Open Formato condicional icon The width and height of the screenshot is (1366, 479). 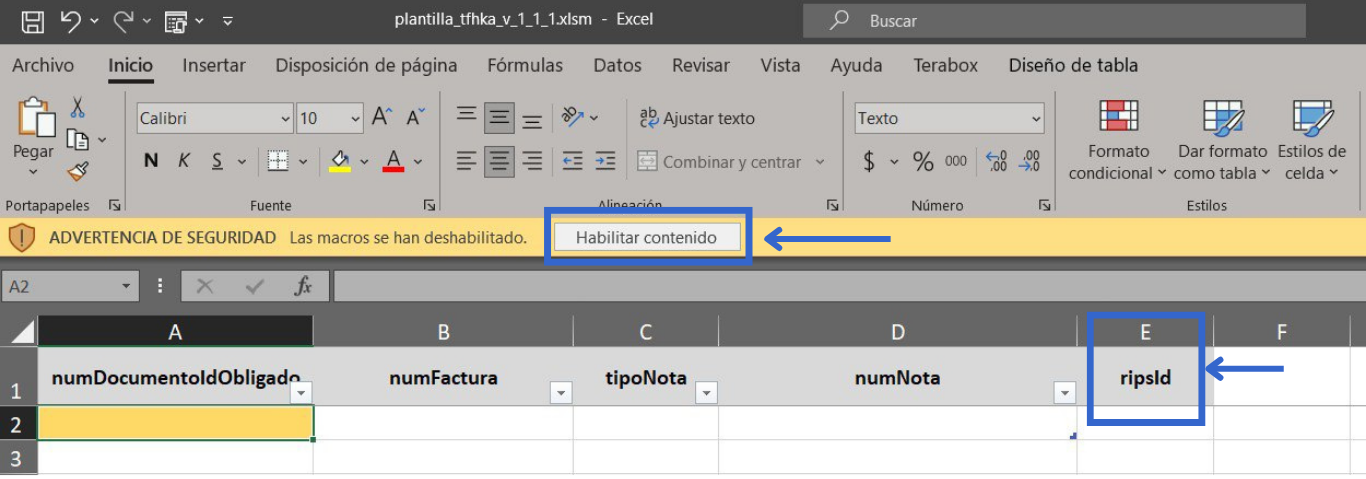click(x=1118, y=140)
